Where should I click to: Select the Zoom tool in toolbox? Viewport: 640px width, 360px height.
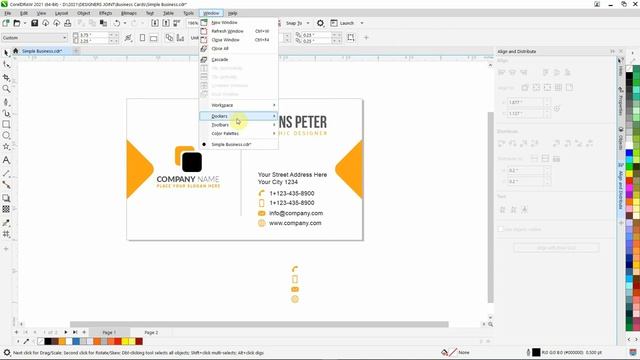(x=6, y=89)
